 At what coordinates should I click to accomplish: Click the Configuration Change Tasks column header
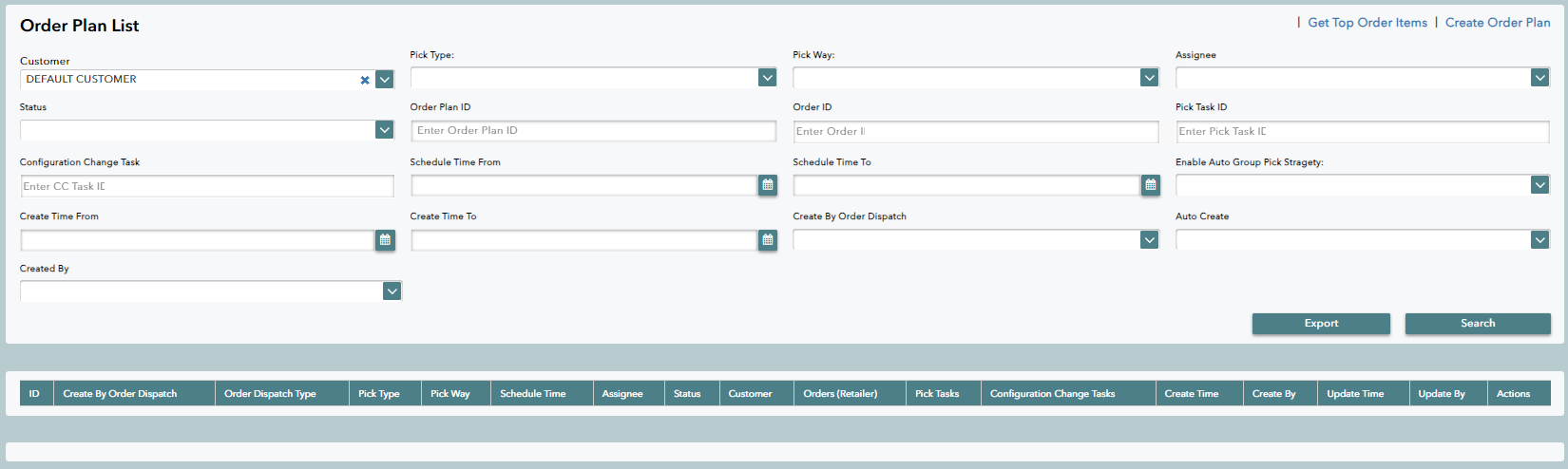(x=1068, y=393)
